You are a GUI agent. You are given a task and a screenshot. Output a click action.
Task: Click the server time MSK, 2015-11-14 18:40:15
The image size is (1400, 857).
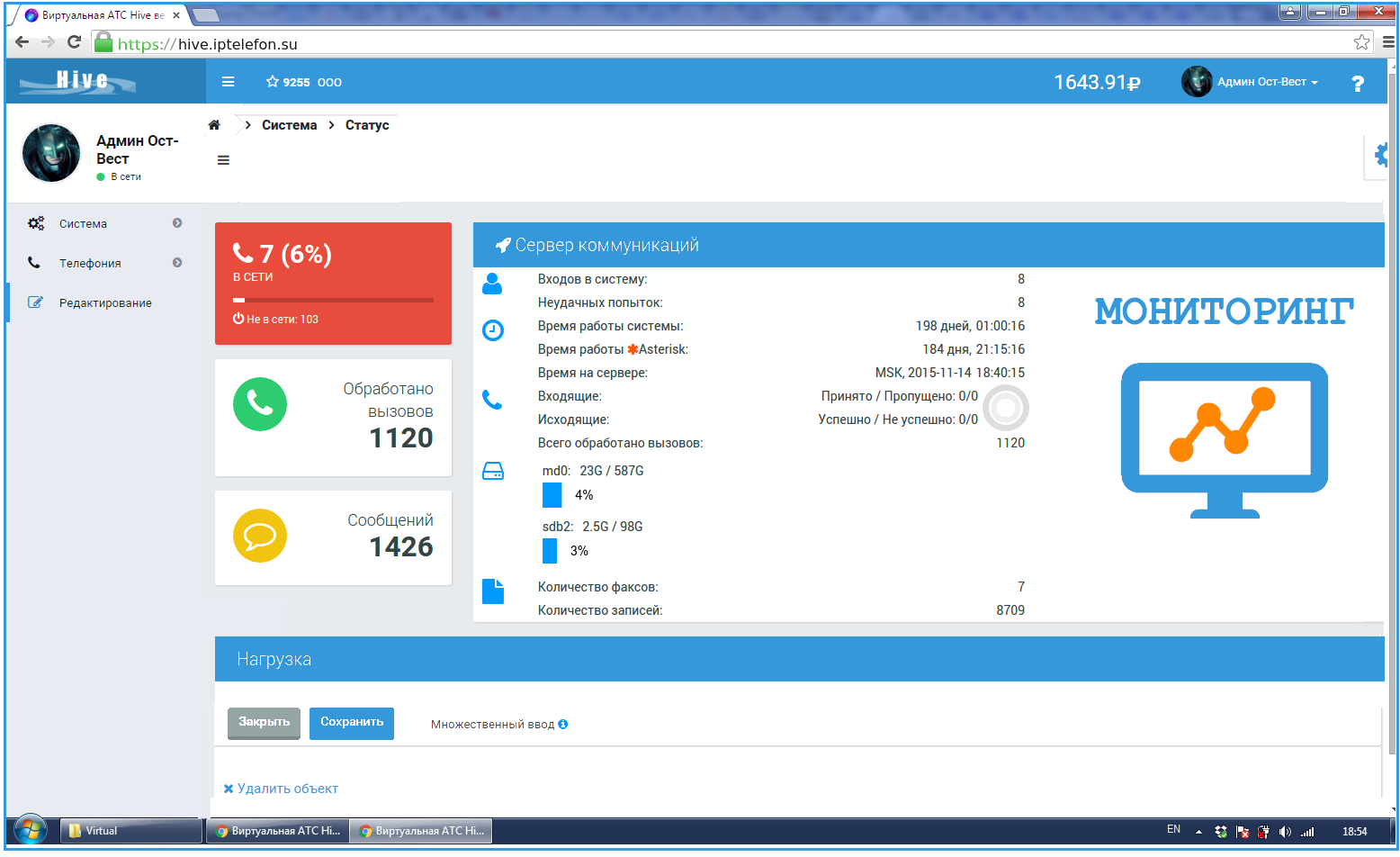pyautogui.click(x=950, y=373)
